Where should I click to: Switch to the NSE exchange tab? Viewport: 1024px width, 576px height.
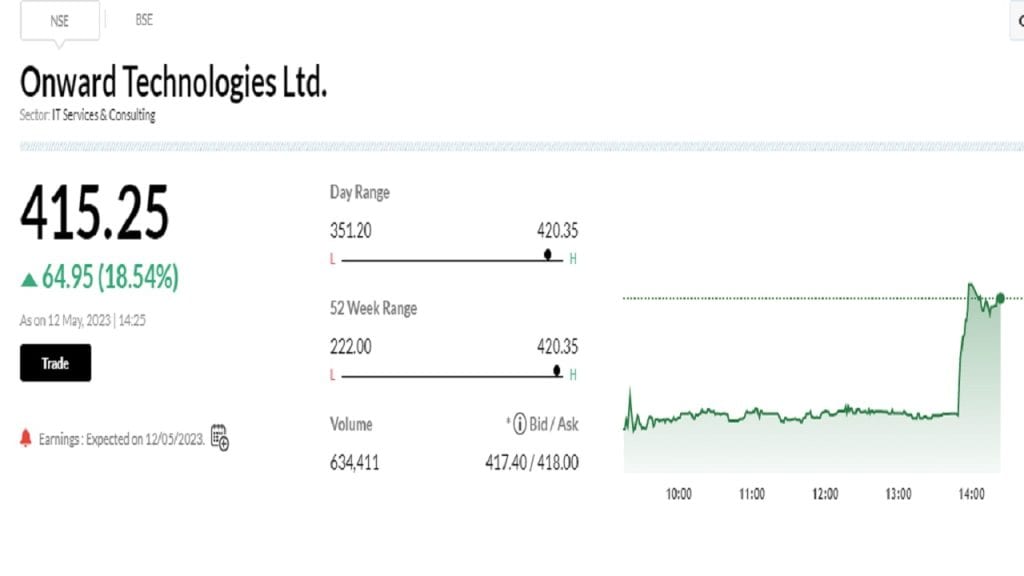(59, 20)
